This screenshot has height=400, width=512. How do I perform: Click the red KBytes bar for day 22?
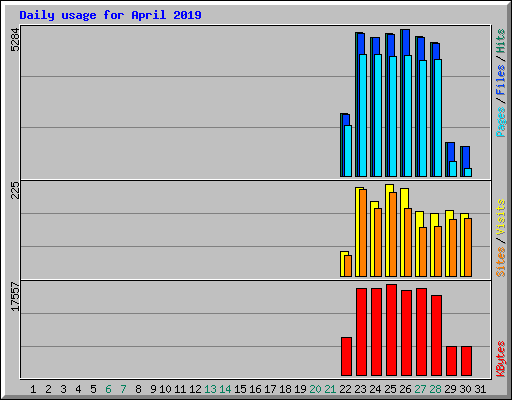pyautogui.click(x=346, y=357)
